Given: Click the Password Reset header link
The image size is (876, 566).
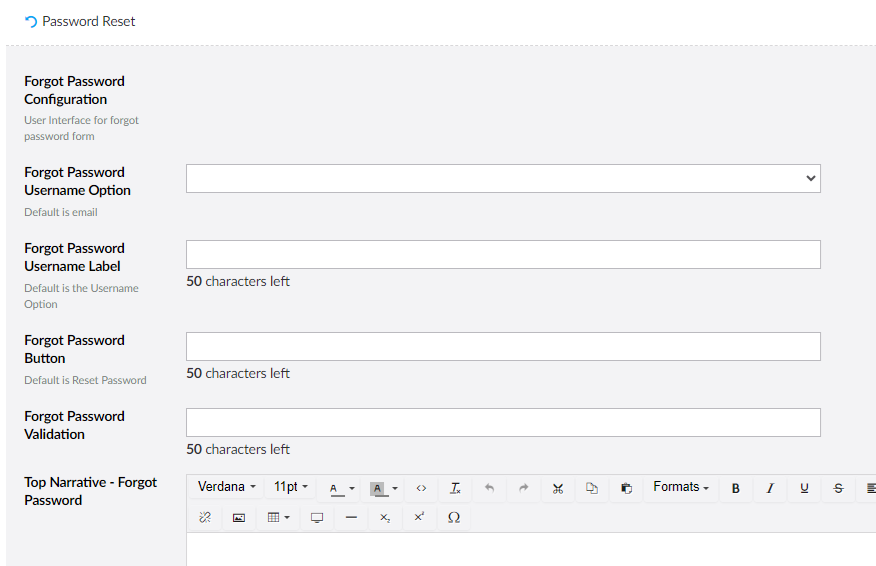Looking at the screenshot, I should tap(88, 21).
